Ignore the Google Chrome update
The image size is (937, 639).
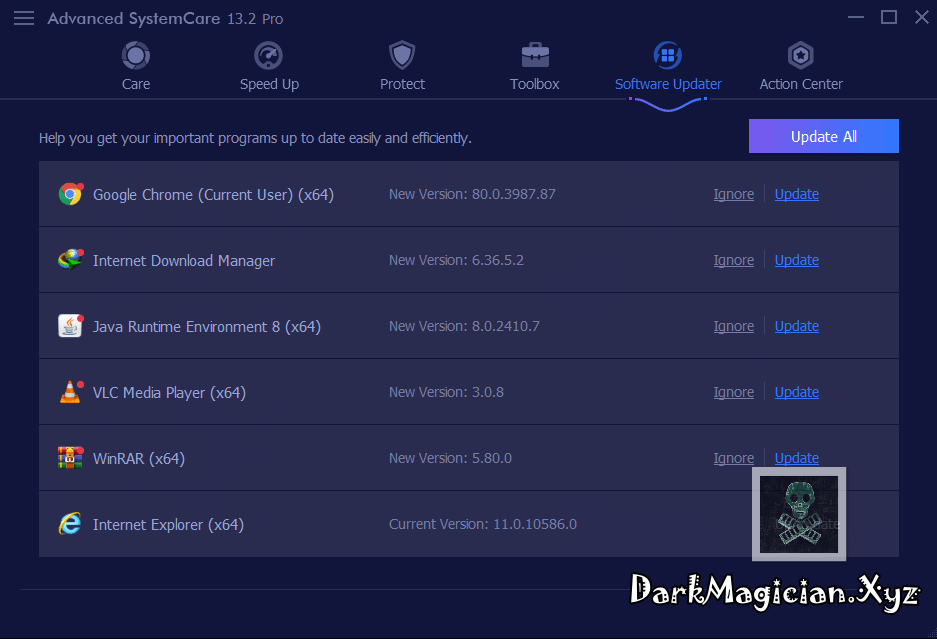(x=733, y=194)
